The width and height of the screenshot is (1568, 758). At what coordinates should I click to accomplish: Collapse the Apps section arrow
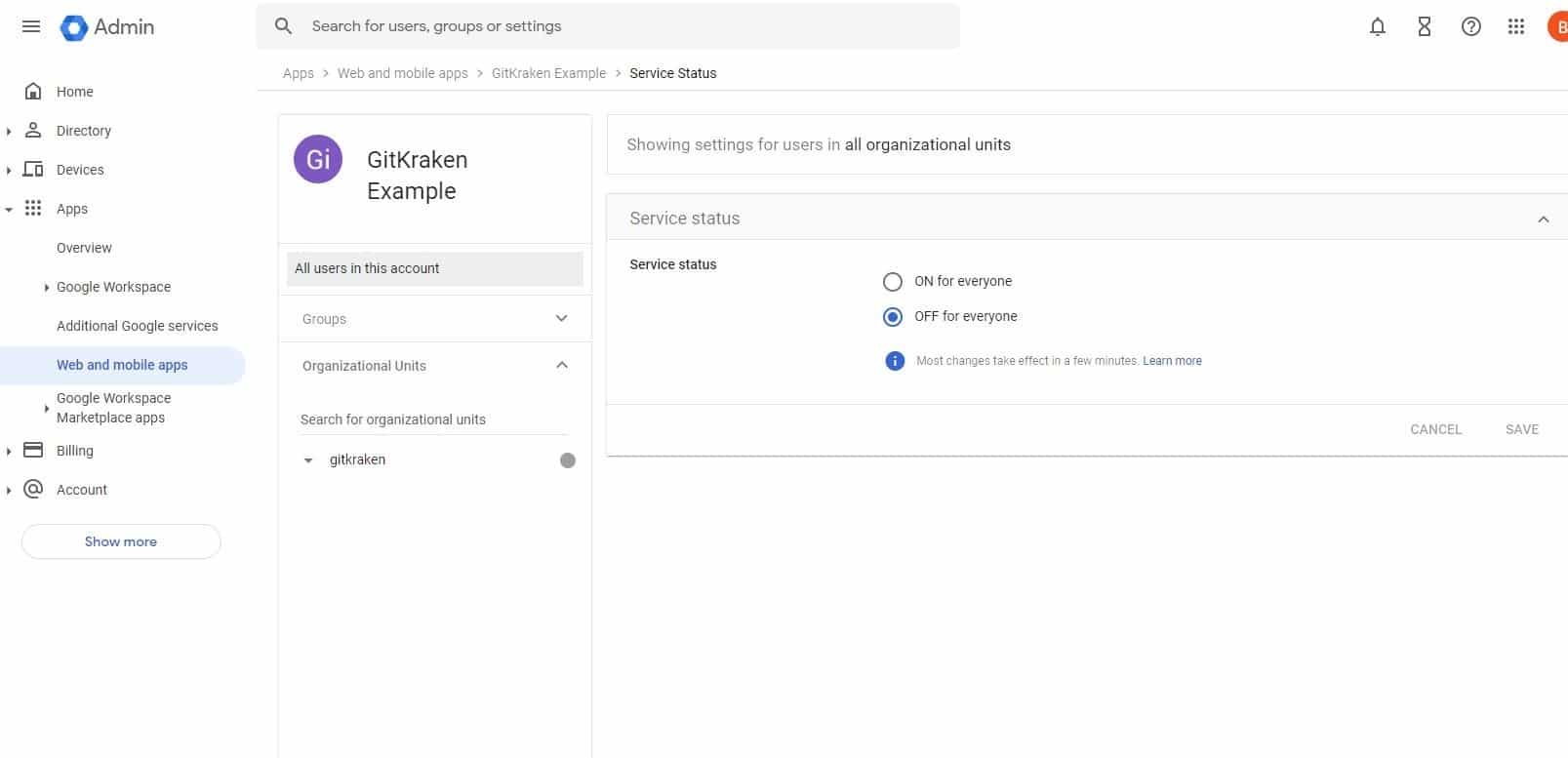click(9, 209)
